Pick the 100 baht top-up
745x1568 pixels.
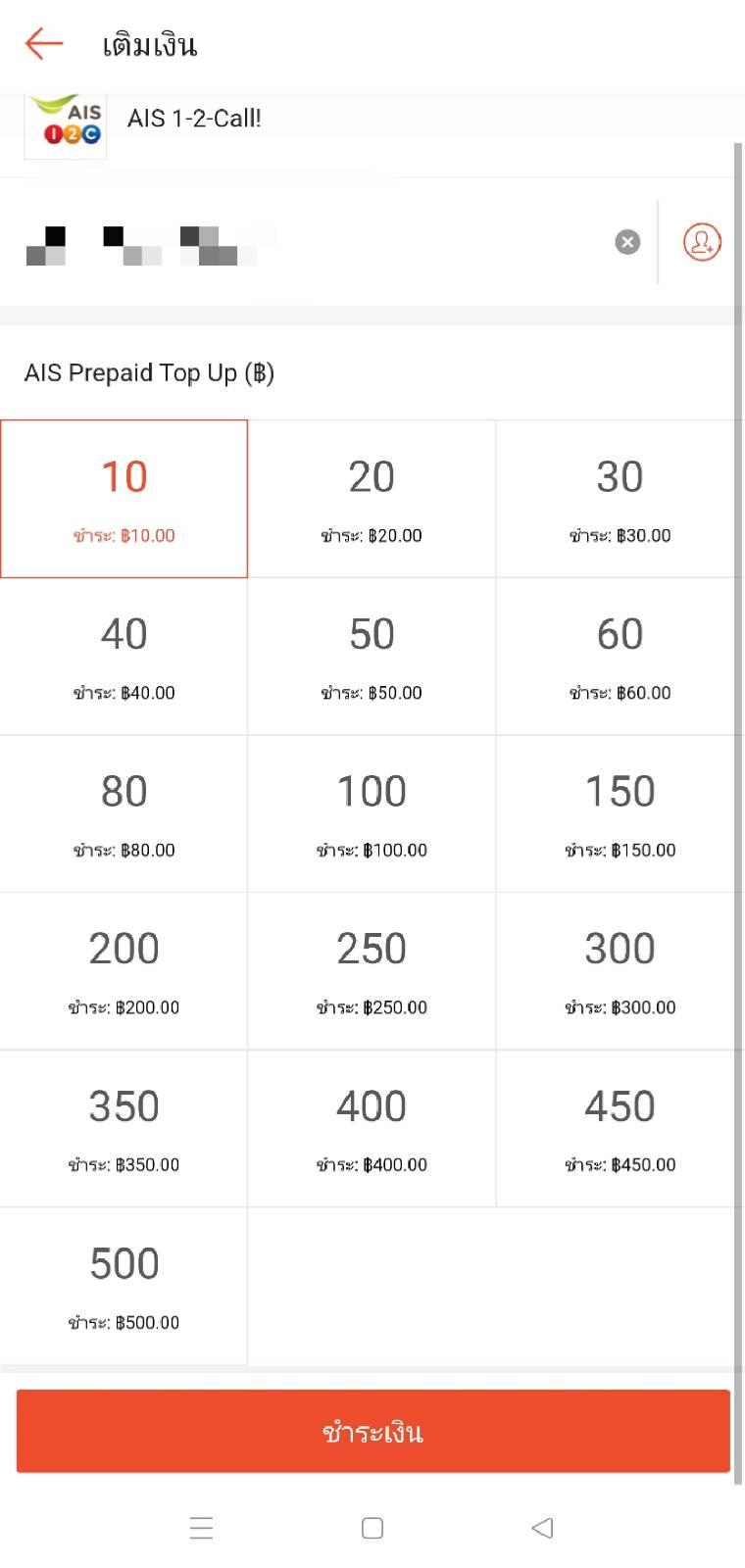tap(372, 813)
